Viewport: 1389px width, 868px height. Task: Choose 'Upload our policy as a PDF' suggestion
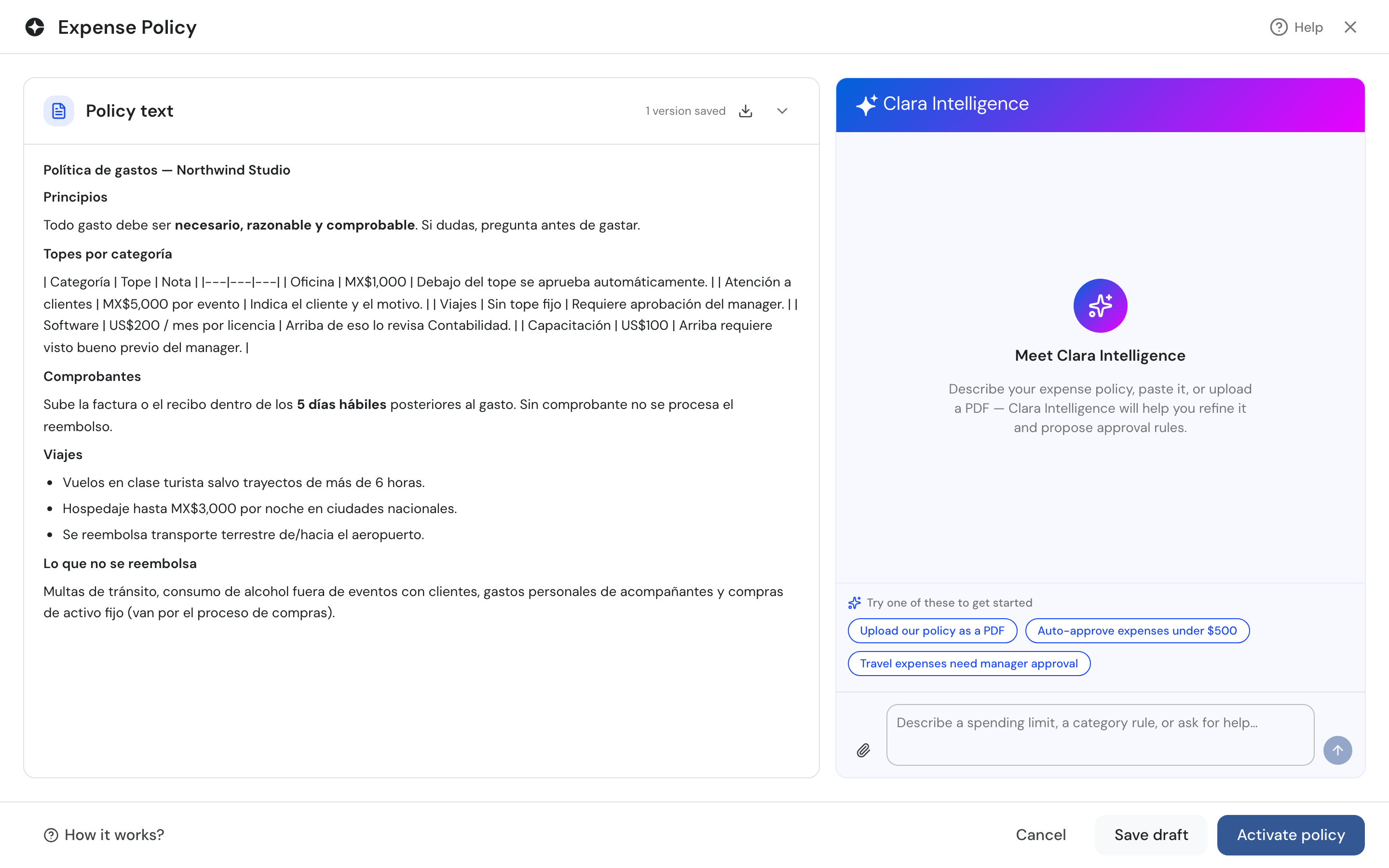(932, 630)
